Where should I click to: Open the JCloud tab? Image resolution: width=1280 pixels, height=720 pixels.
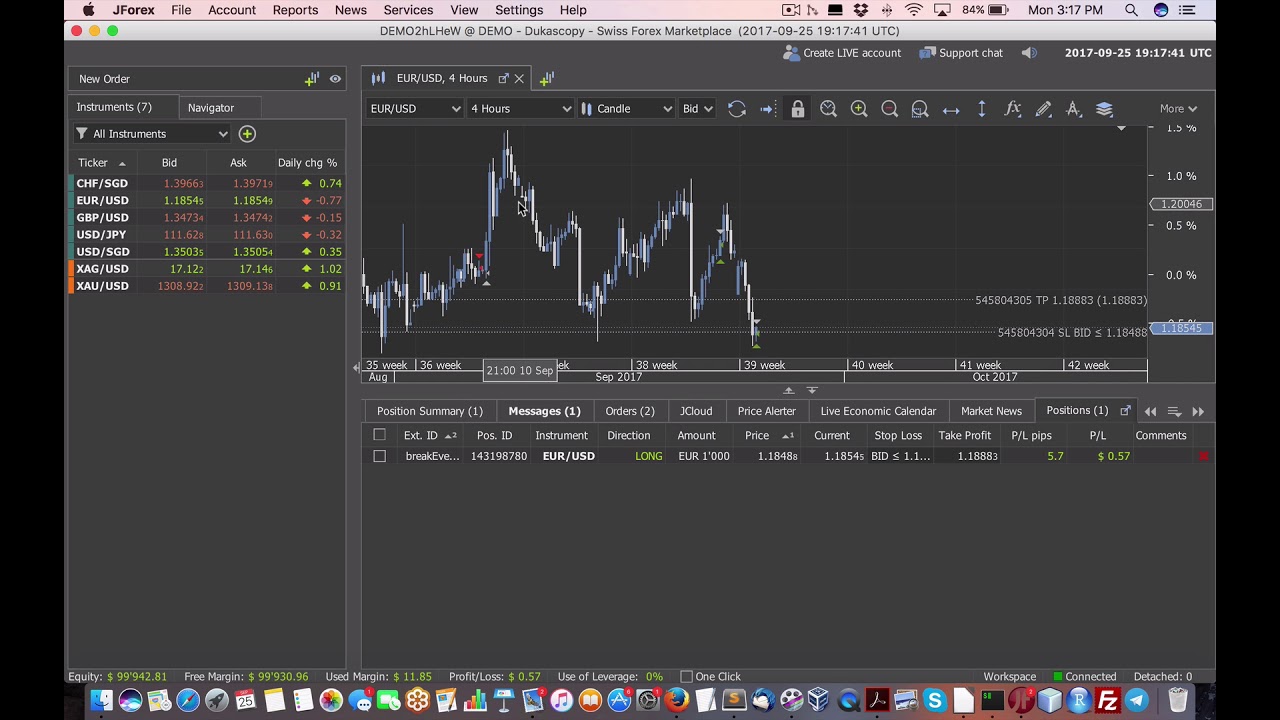[x=696, y=411]
